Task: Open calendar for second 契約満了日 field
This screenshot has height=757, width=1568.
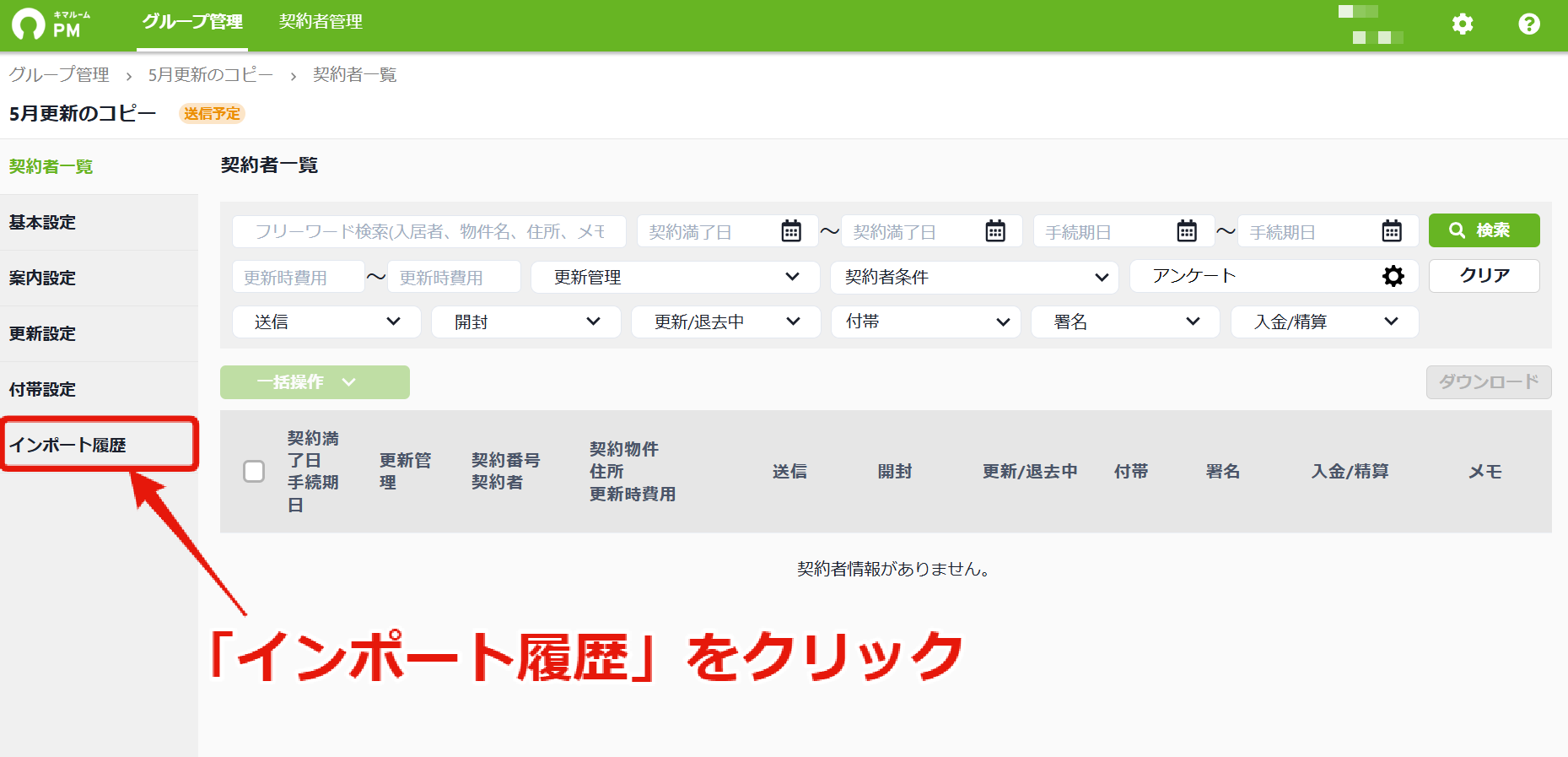Action: pos(995,230)
